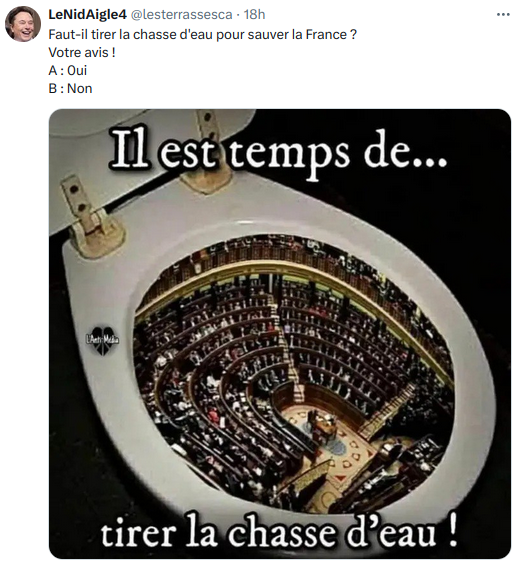Viewport: 518px width, 566px height.
Task: Visit the @lesterrassesca handle profile
Action: [x=181, y=14]
